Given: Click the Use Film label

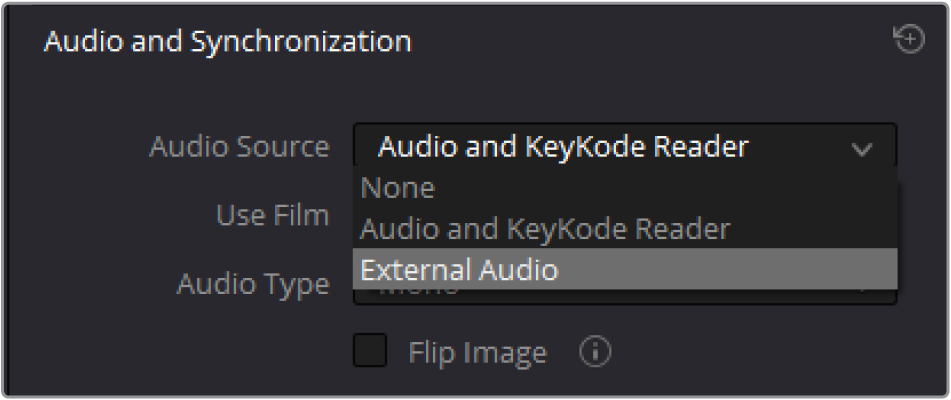Looking at the screenshot, I should (273, 215).
